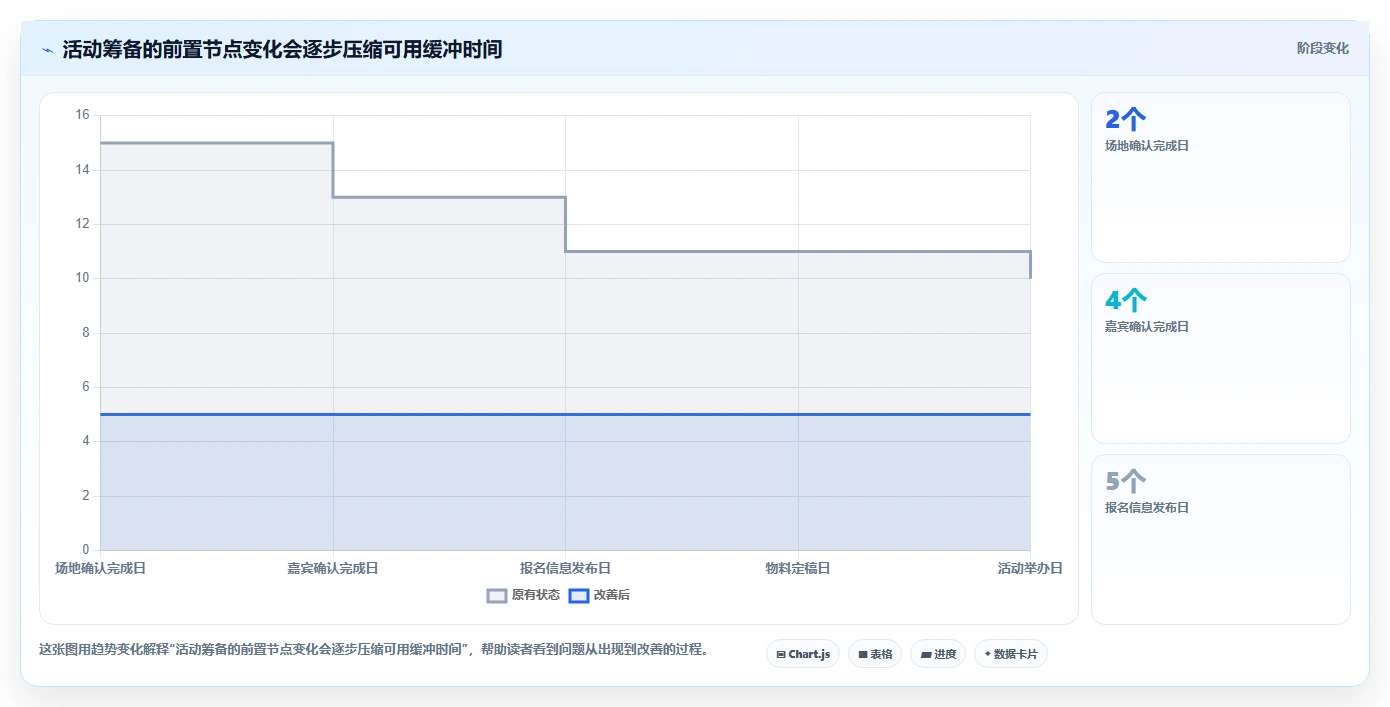Click the 表格 tag pill
1390x707 pixels.
point(875,654)
